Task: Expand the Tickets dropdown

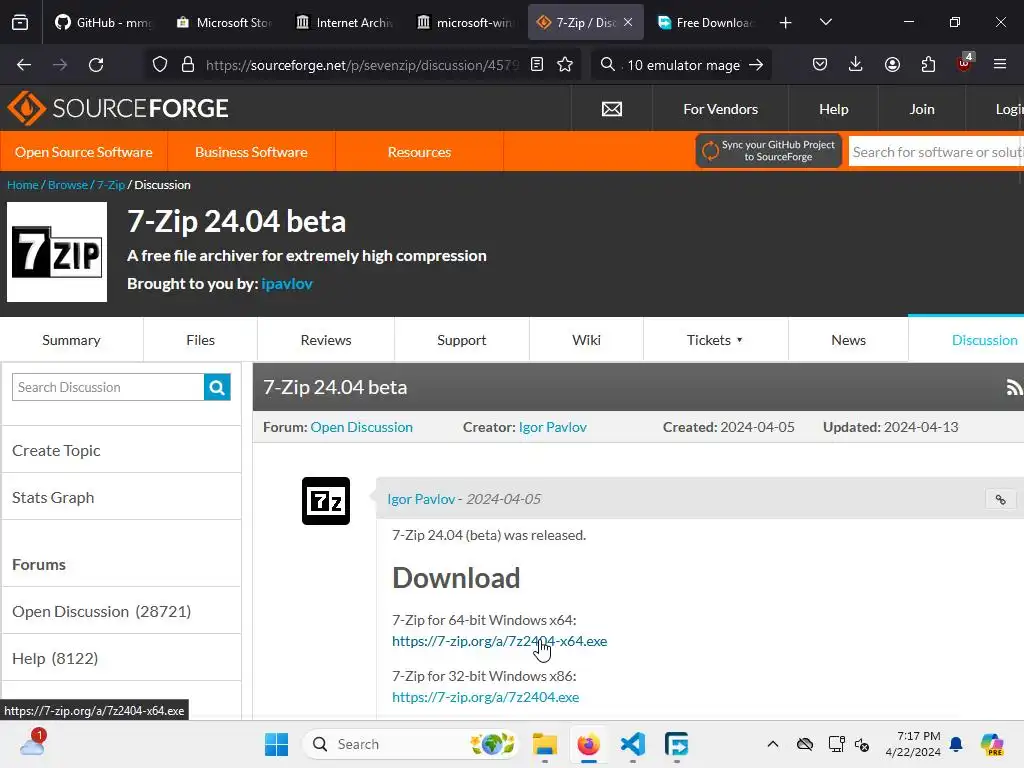Action: [715, 340]
